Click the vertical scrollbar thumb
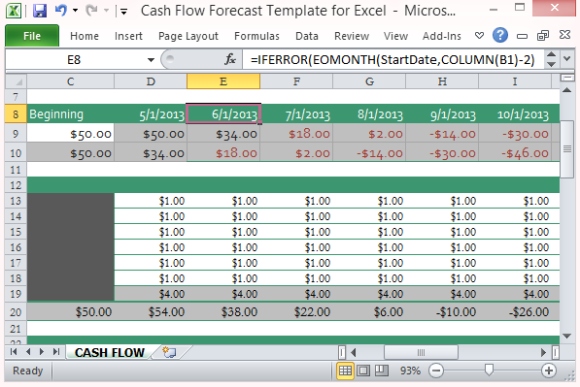The width and height of the screenshot is (580, 387). [567, 149]
